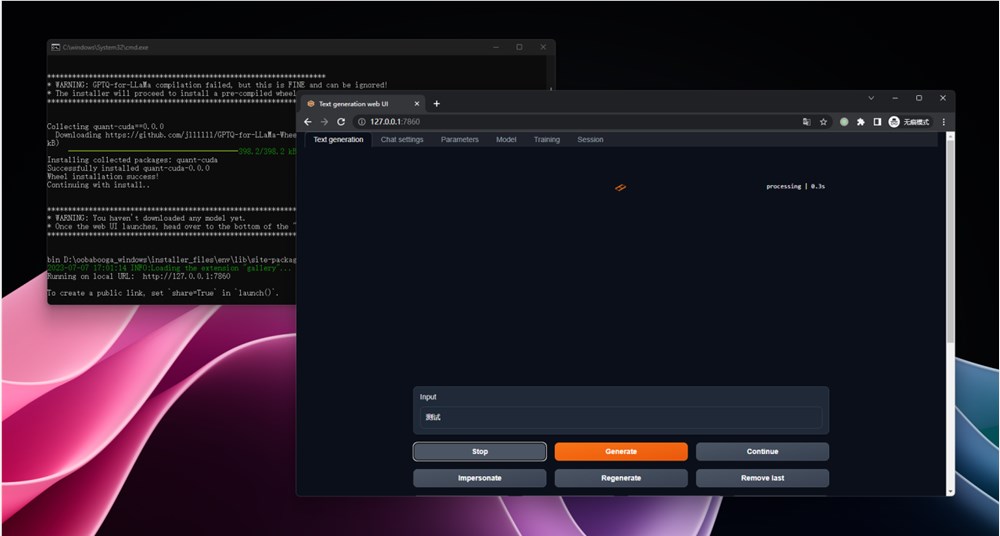Viewport: 1000px width, 536px height.
Task: Open the browser extensions puzzle icon
Action: (x=860, y=121)
